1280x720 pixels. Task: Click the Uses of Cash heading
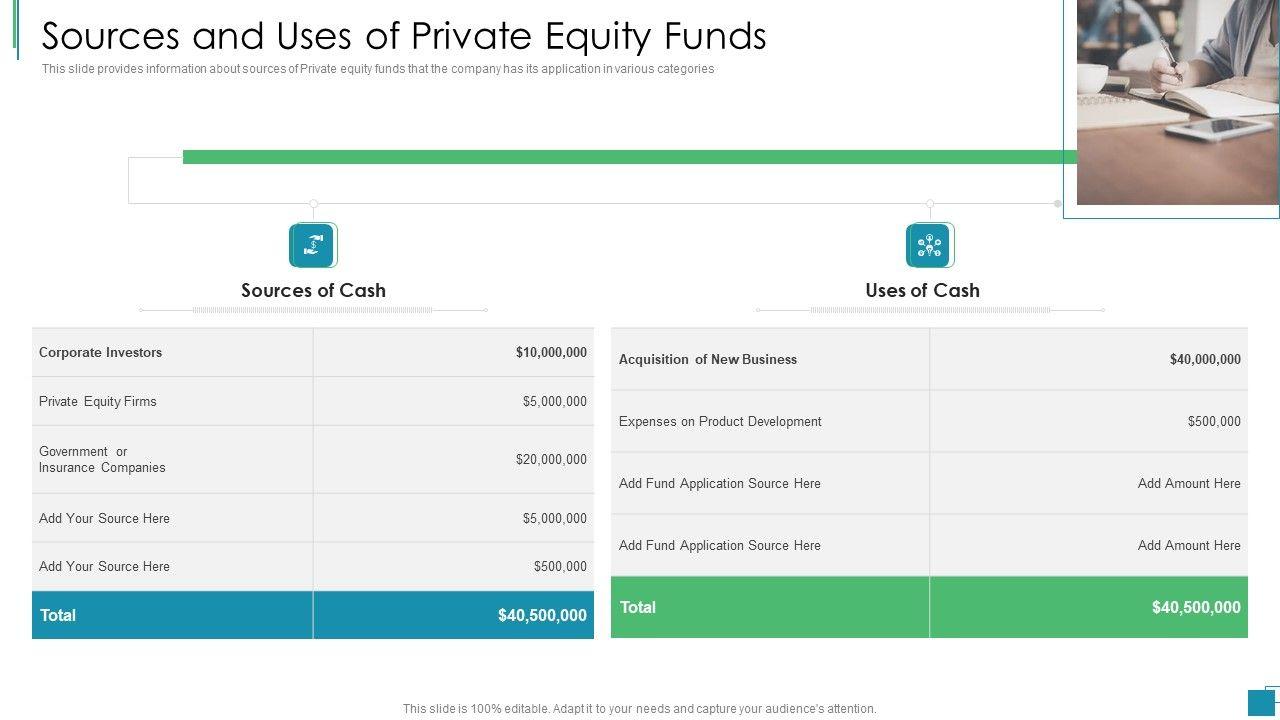click(x=922, y=290)
